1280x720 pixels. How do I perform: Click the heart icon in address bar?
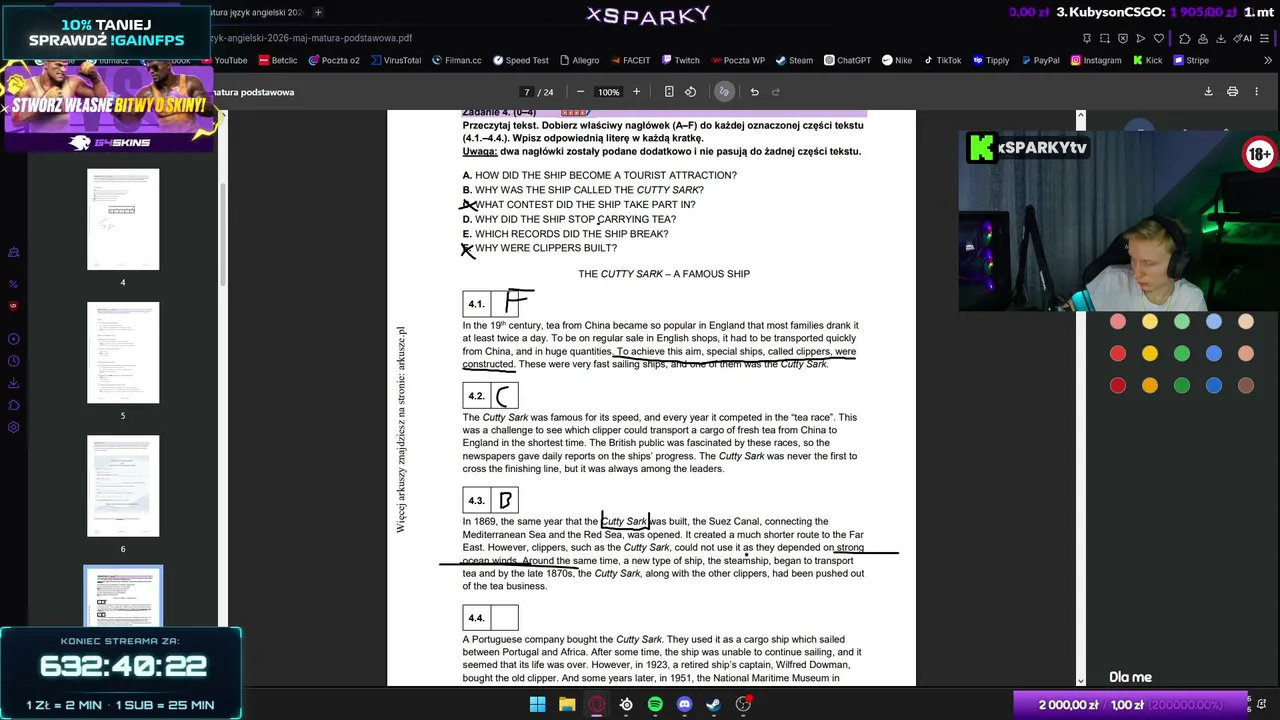[x=1159, y=38]
